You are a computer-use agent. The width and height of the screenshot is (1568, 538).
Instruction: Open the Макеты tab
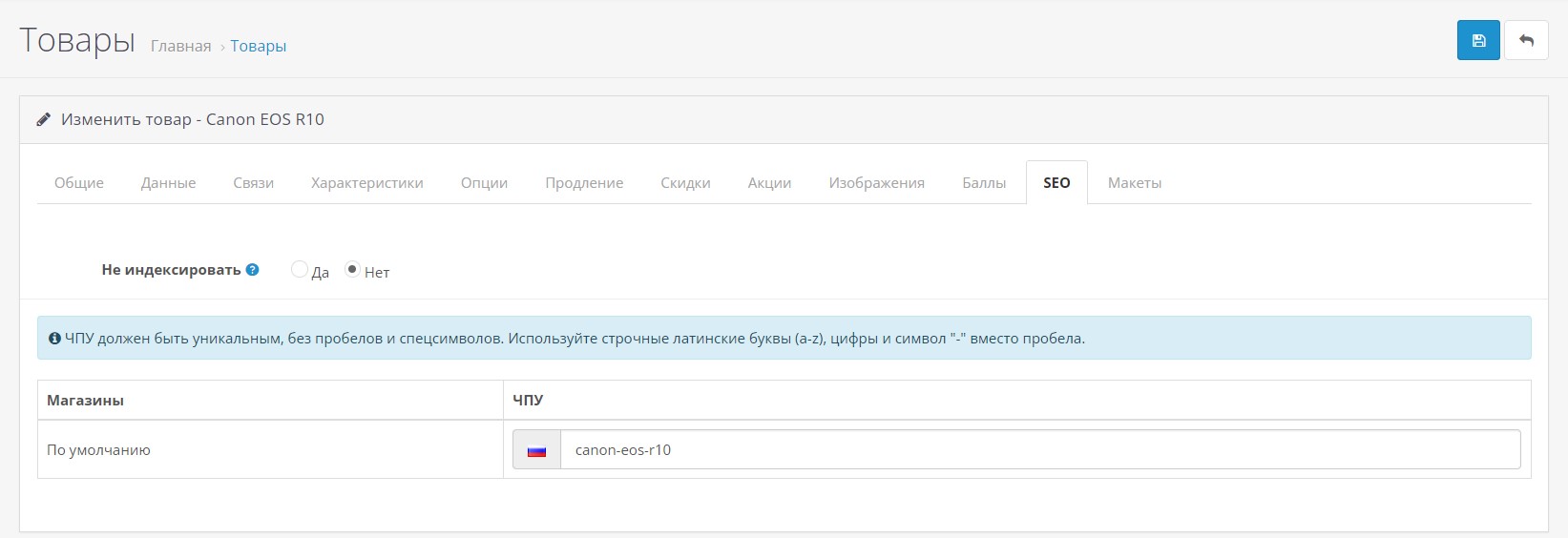click(1135, 182)
